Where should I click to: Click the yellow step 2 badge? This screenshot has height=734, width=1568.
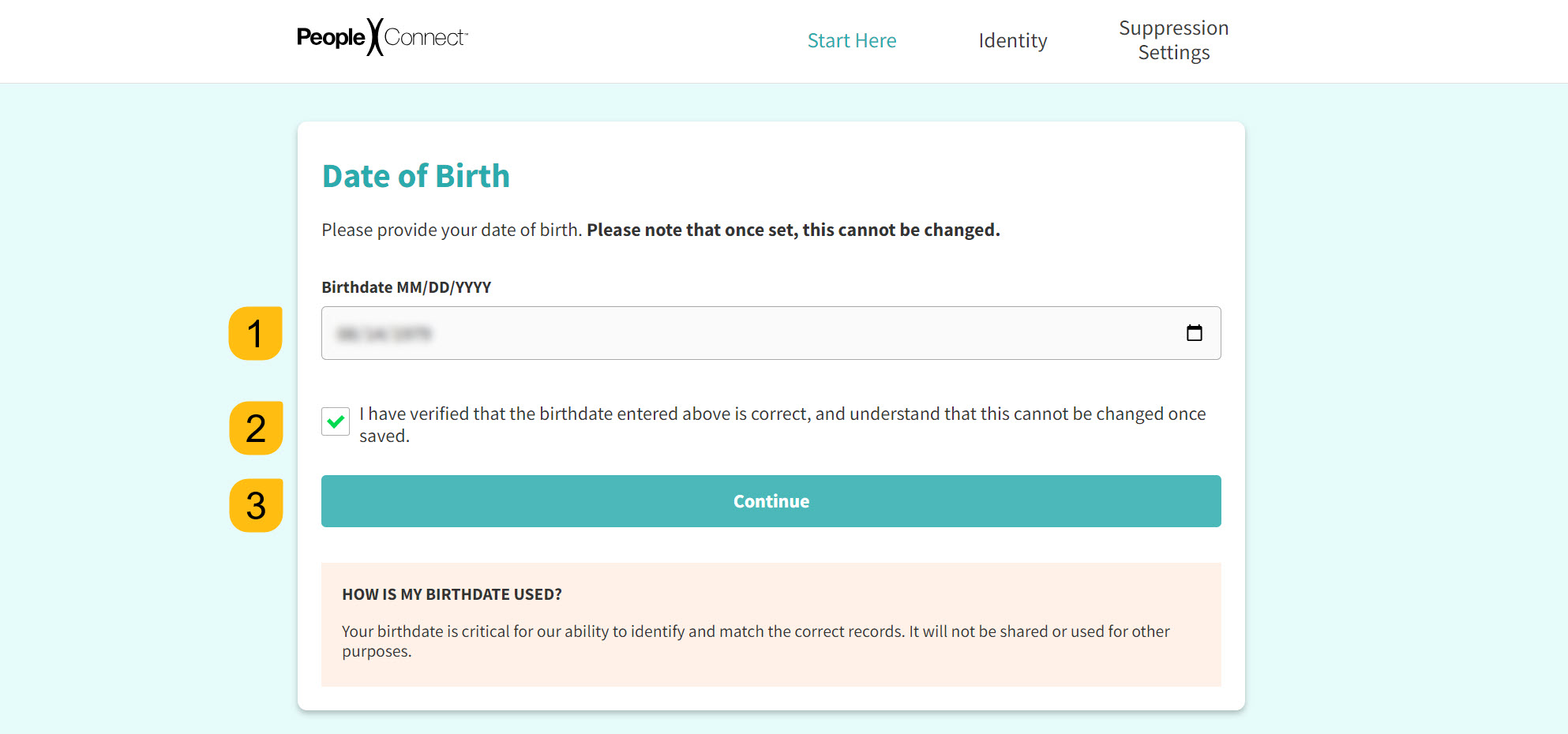pyautogui.click(x=256, y=428)
